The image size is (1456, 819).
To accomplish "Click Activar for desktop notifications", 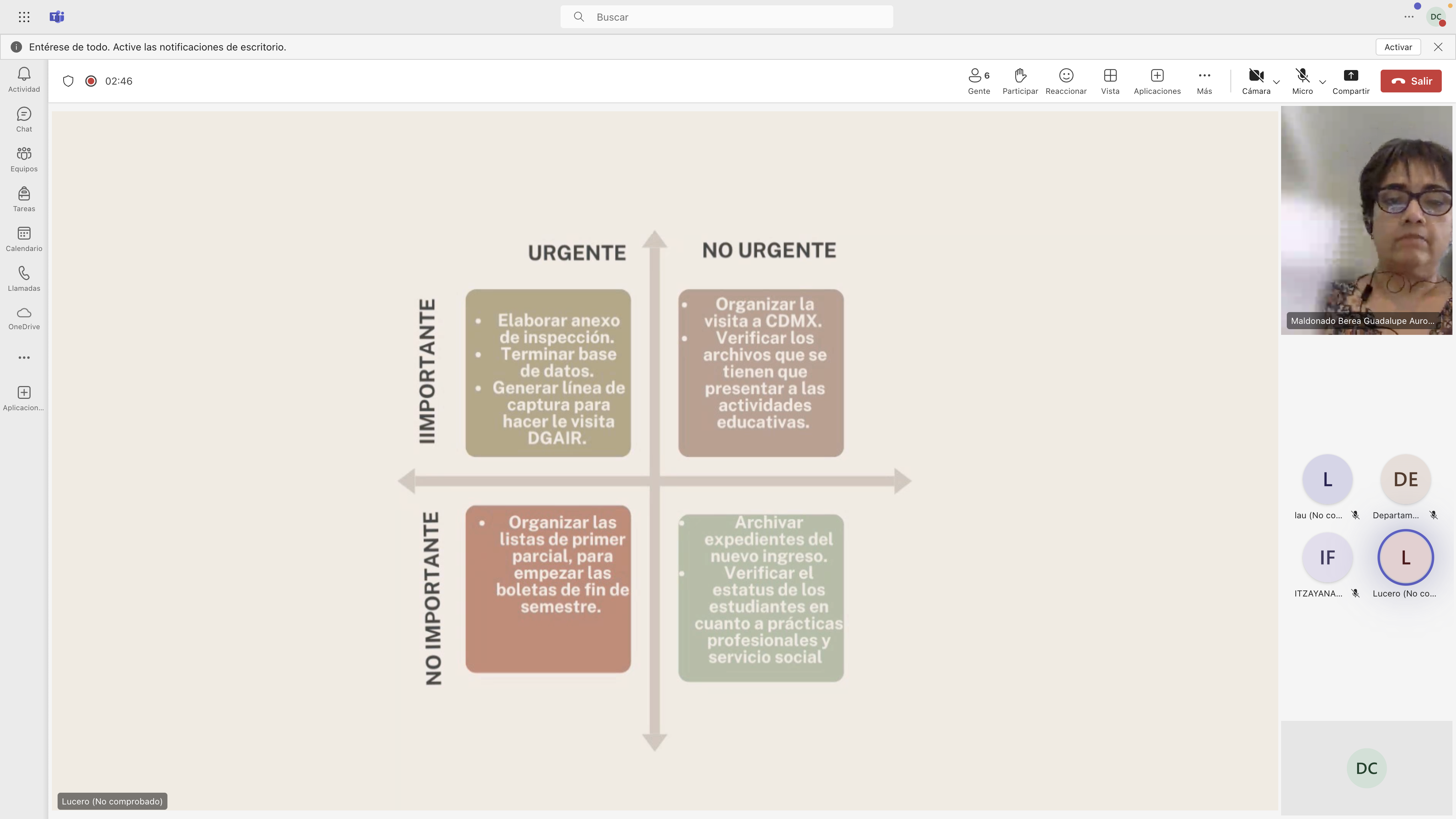I will click(1398, 47).
